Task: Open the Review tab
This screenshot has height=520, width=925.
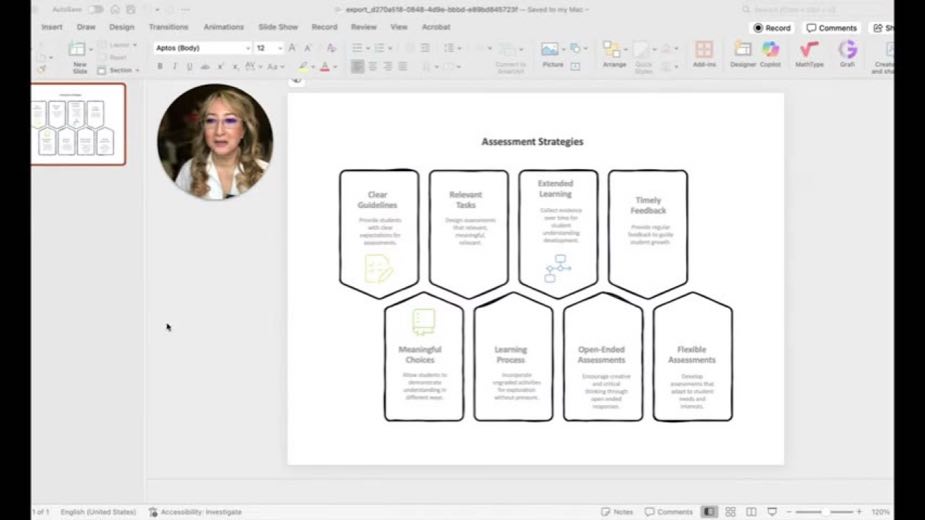Action: (x=363, y=27)
